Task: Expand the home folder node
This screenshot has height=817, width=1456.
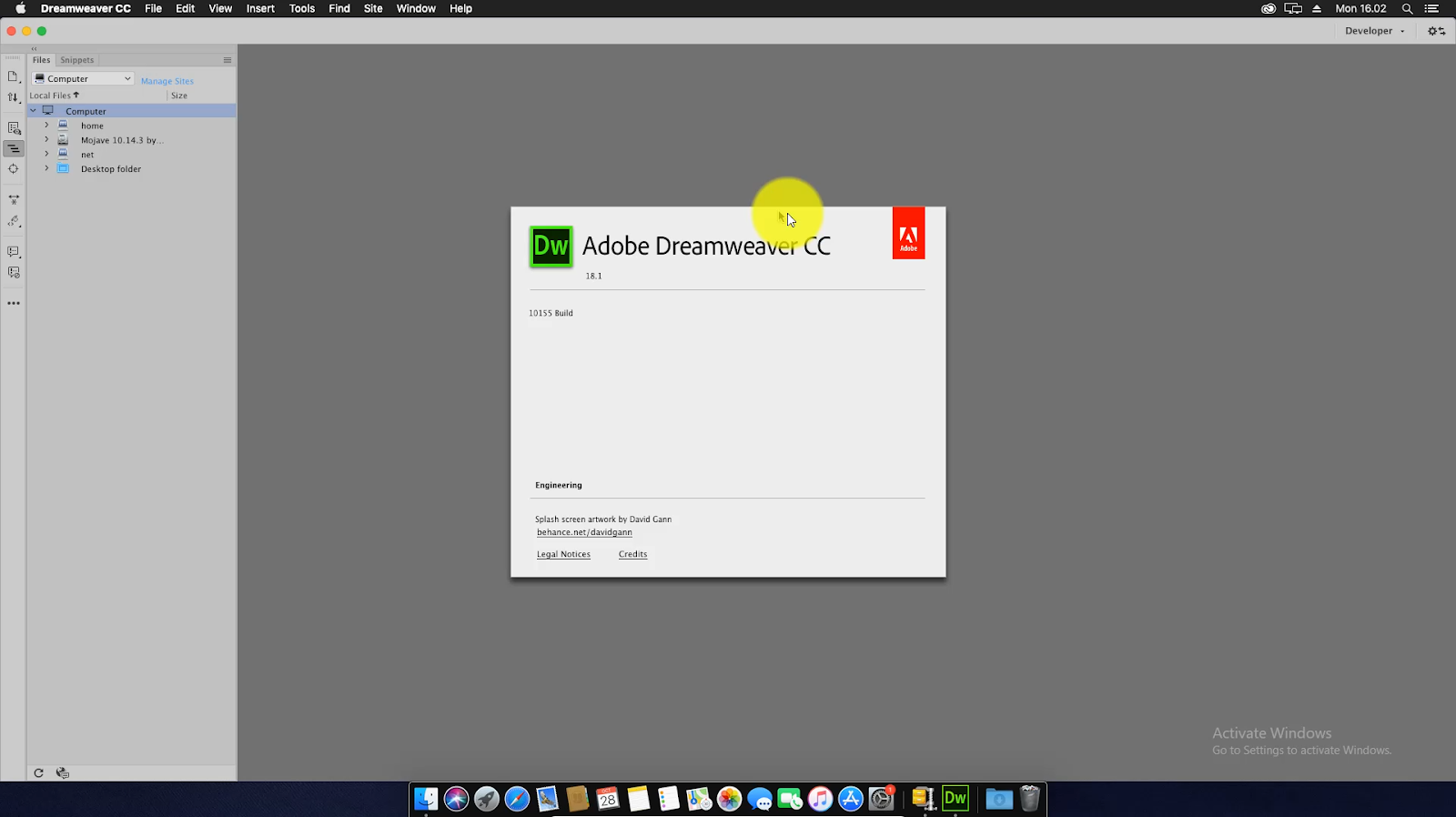Action: coord(46,126)
